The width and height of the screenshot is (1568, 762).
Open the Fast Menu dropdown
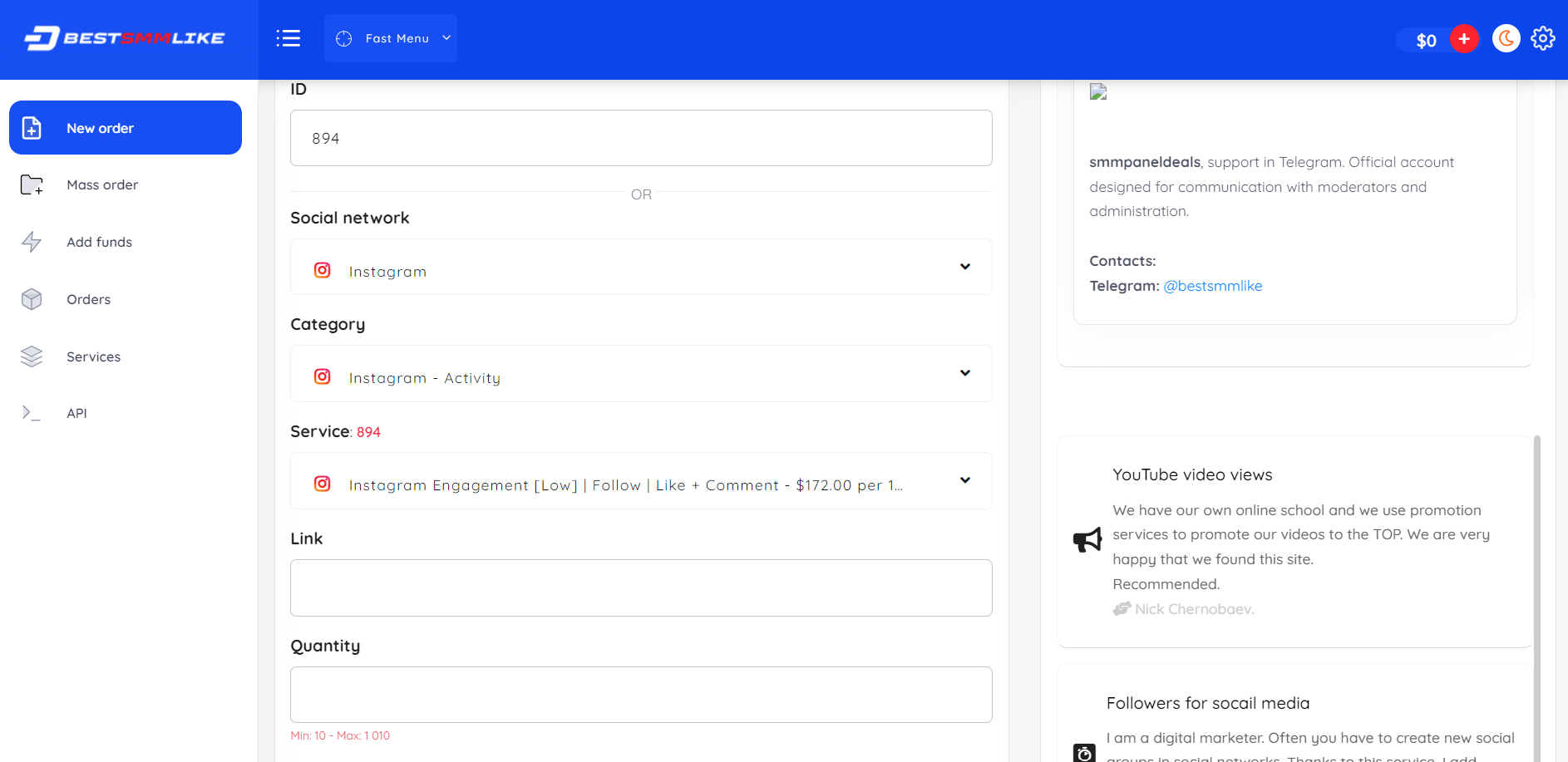(391, 38)
